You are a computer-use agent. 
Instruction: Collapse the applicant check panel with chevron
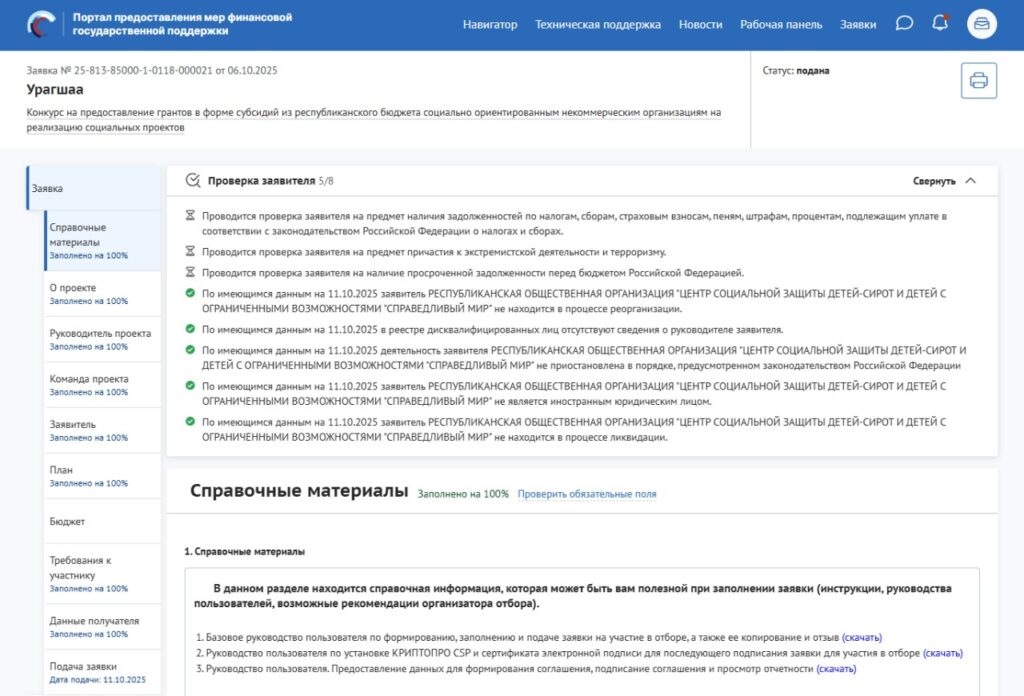pyautogui.click(x=970, y=181)
